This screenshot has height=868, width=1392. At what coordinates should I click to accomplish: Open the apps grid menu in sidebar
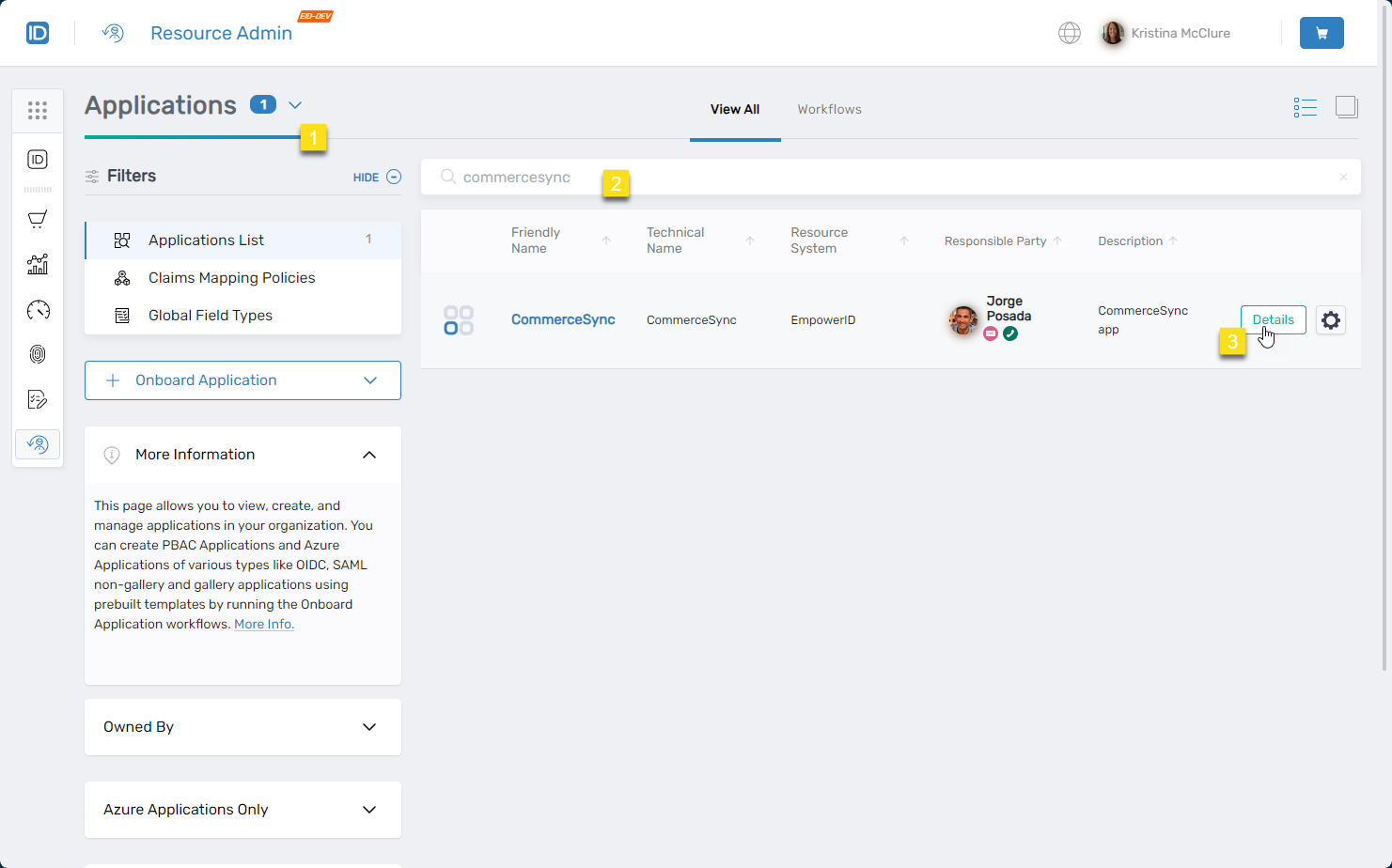coord(38,110)
